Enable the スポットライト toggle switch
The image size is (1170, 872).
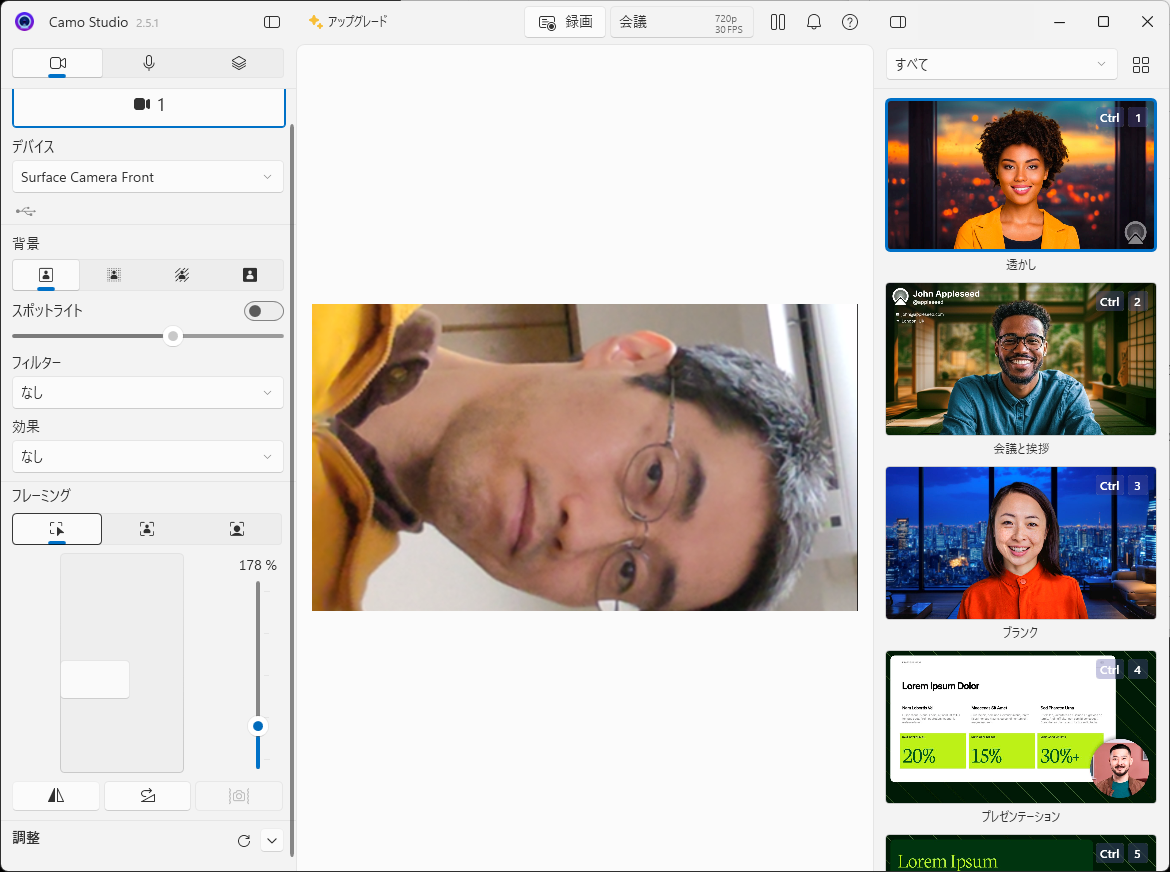point(263,311)
